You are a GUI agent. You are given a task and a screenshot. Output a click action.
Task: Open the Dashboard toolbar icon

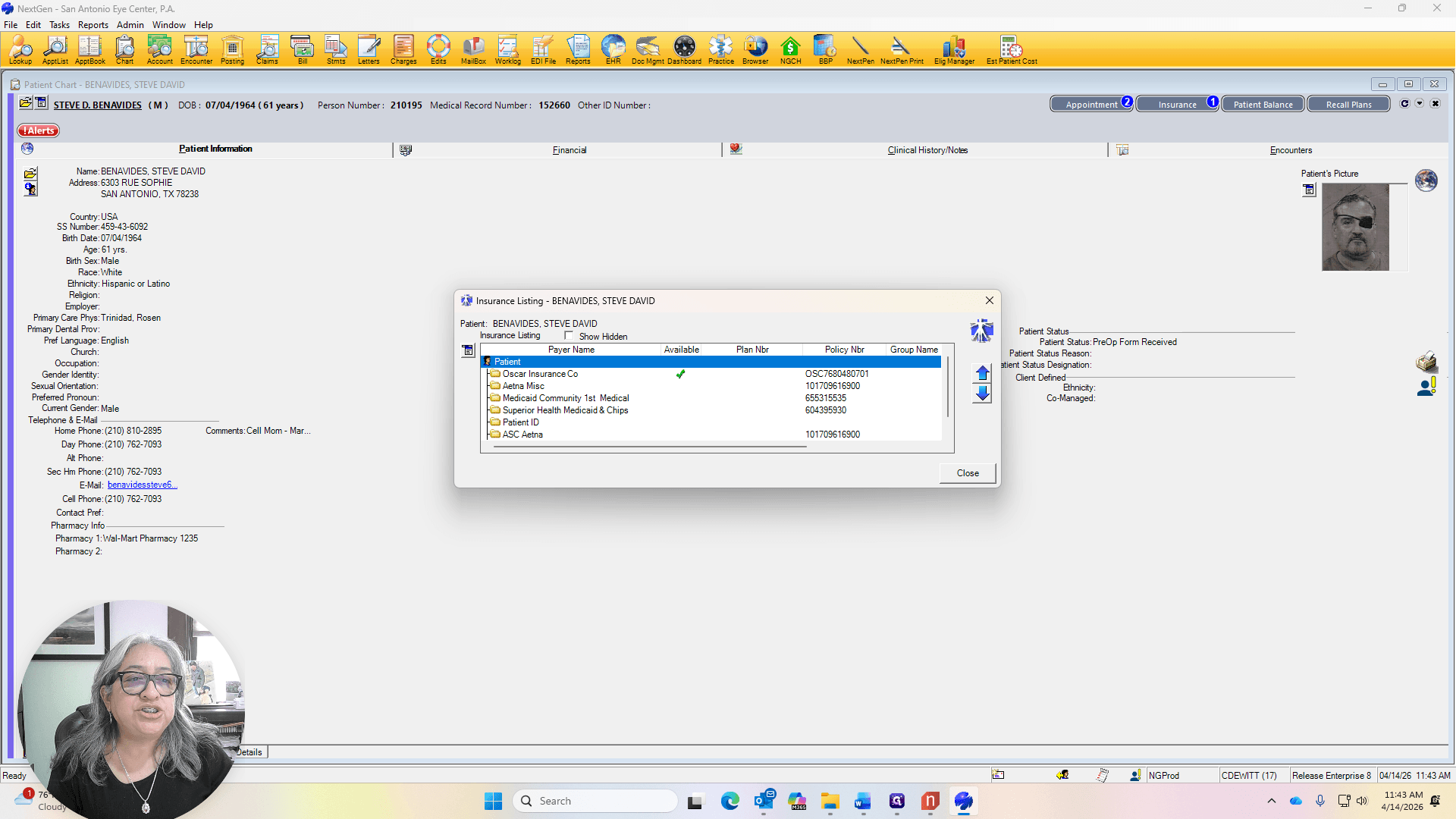pyautogui.click(x=684, y=50)
